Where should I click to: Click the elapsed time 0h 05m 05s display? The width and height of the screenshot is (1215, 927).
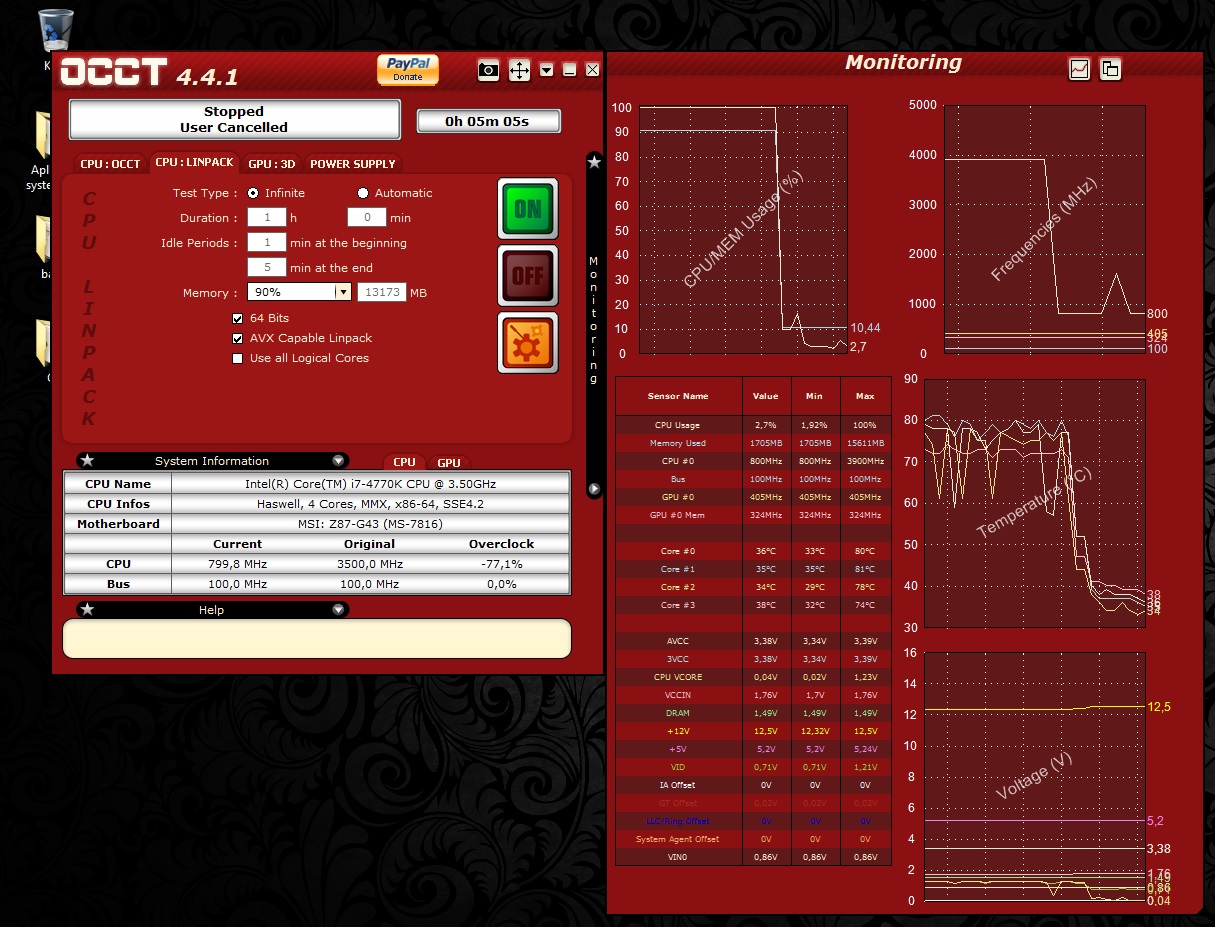(488, 122)
